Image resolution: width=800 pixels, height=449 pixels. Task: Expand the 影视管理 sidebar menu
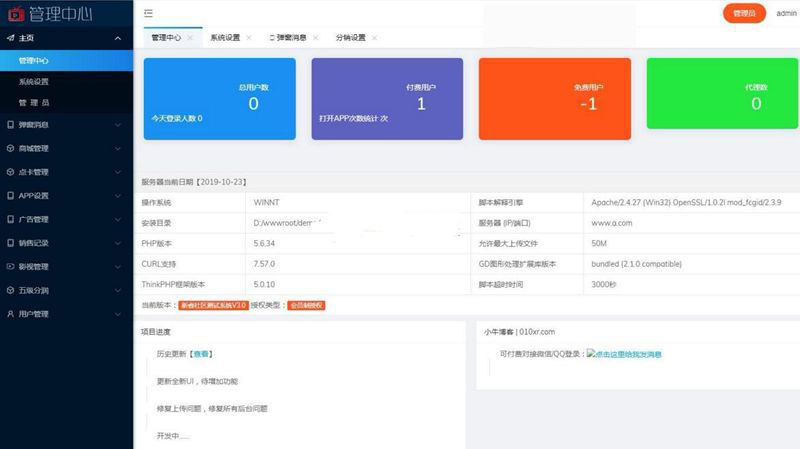(x=118, y=267)
